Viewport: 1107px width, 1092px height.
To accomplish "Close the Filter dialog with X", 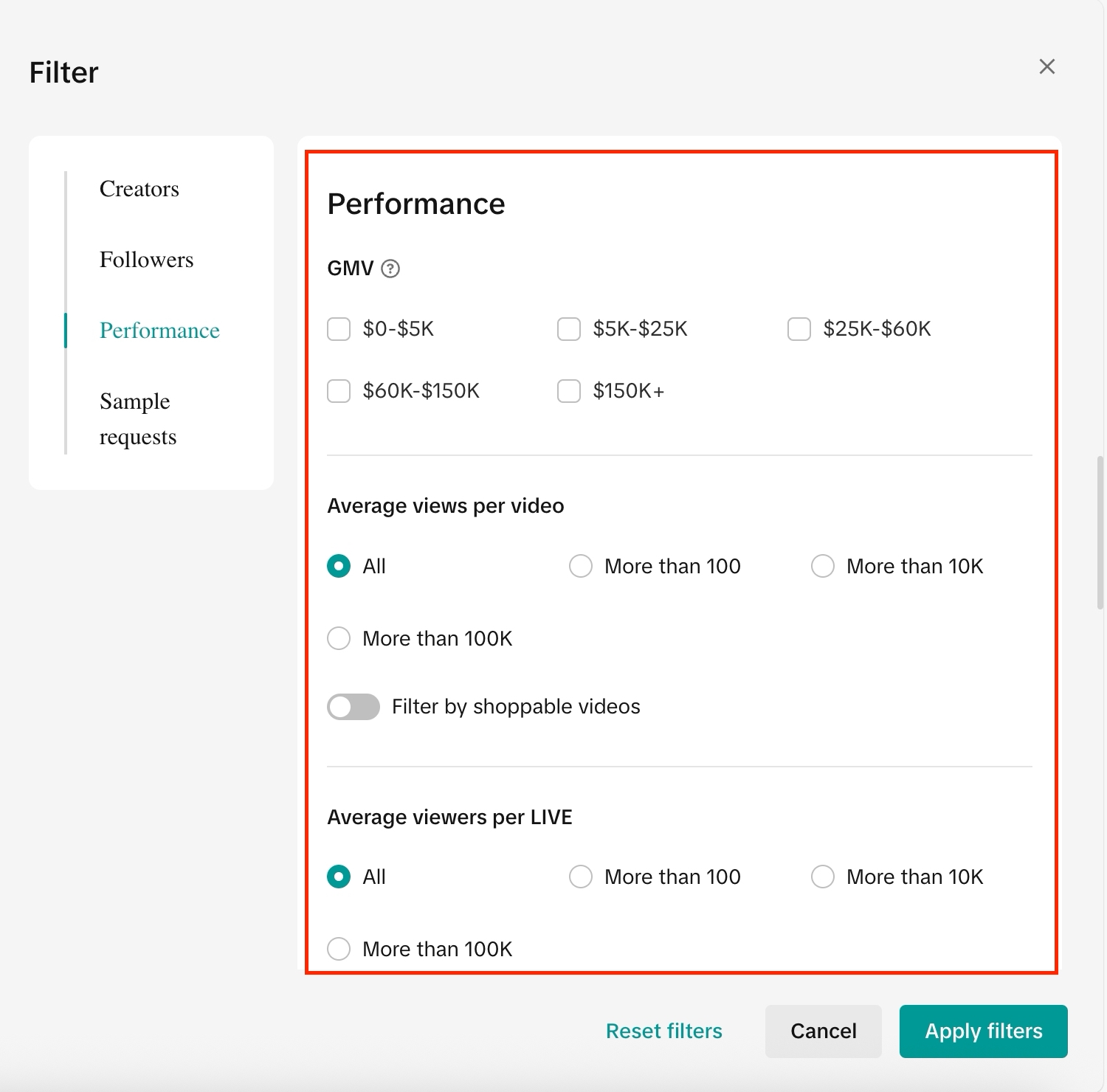I will pos(1046,66).
